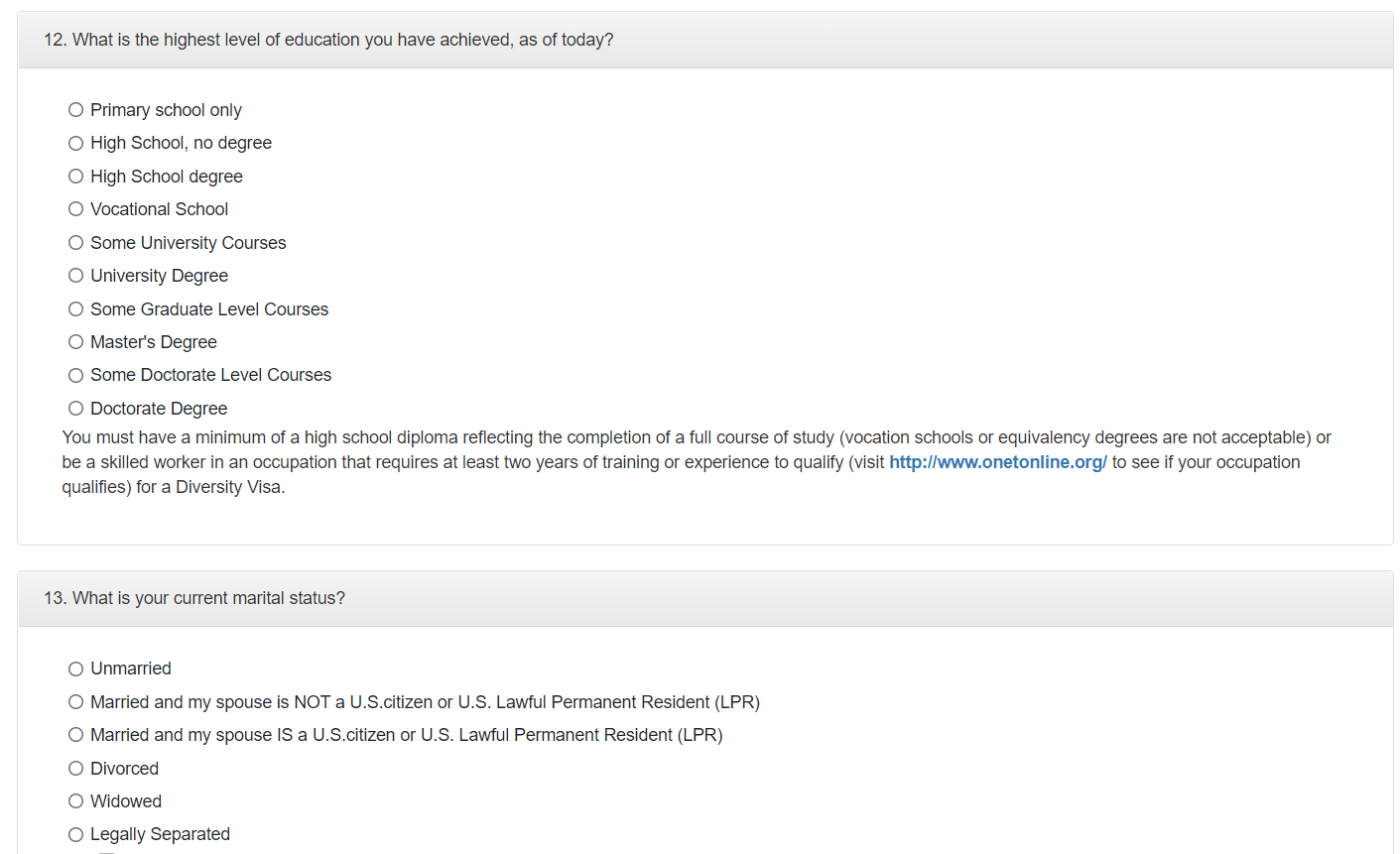Viewport: 1400px width, 854px height.
Task: Open the onetonline.org occupation link
Action: point(997,462)
